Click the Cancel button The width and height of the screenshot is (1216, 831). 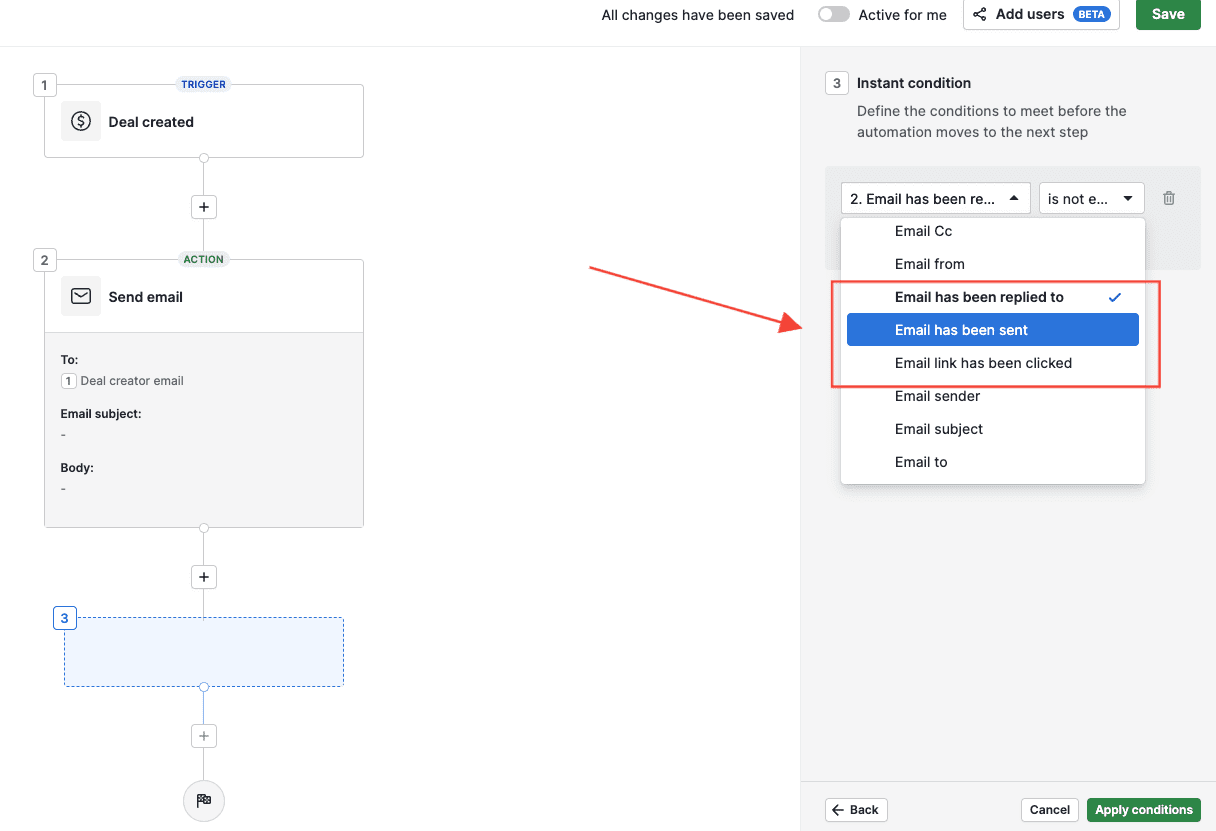(1049, 810)
